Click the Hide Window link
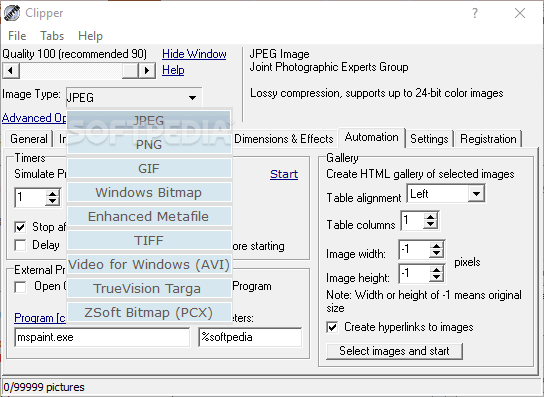Image resolution: width=544 pixels, height=397 pixels. tap(194, 54)
